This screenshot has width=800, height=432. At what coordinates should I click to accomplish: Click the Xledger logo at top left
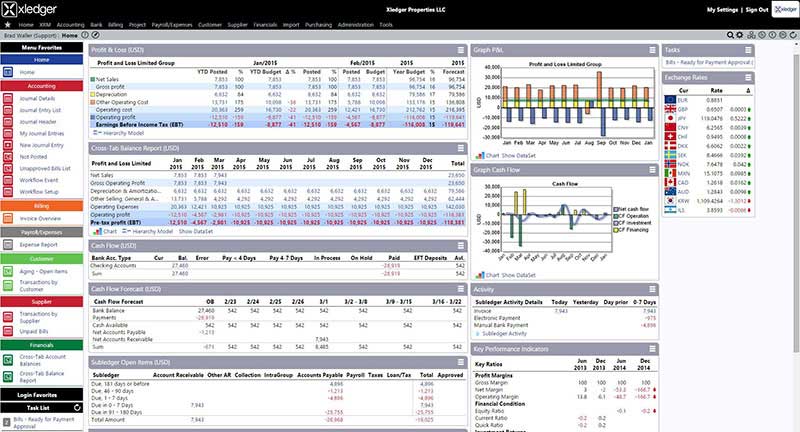coord(30,9)
